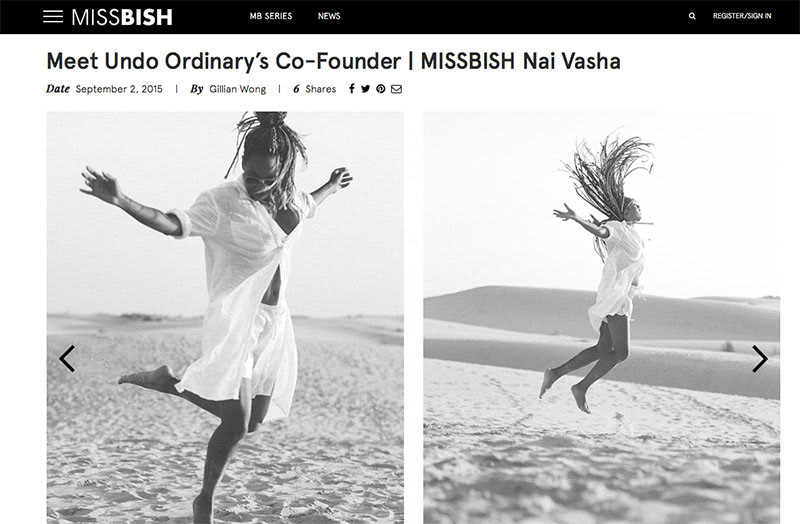Click the 'Date' label
The image size is (800, 524).
coord(58,89)
